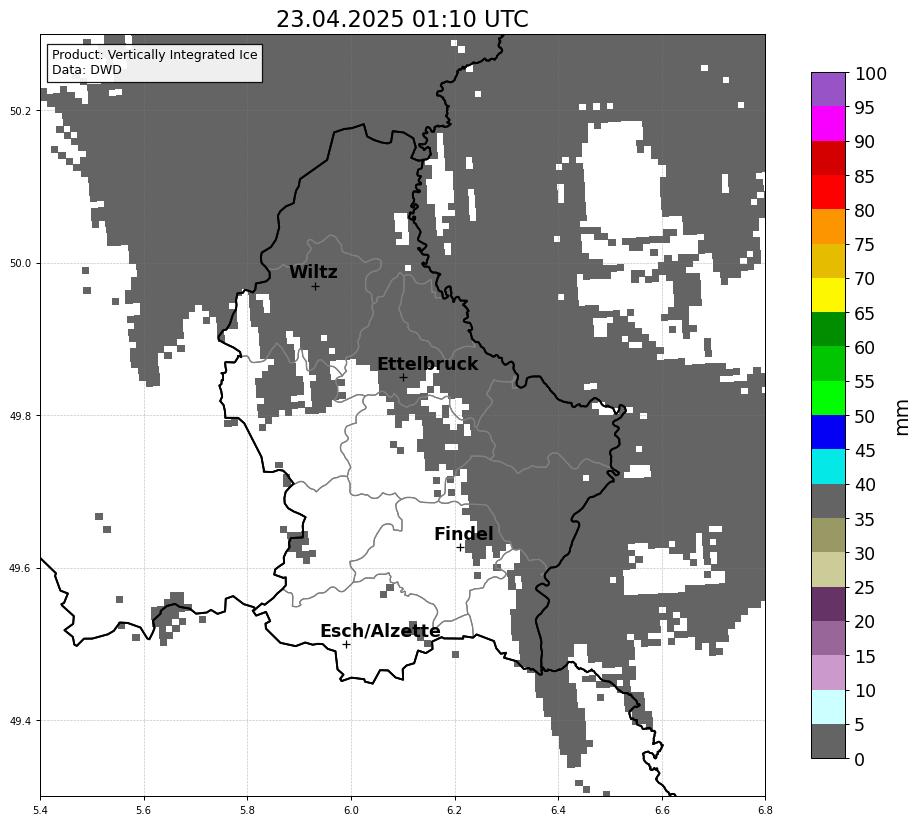Select the Esch/Alzette station label
The width and height of the screenshot is (920, 824).
tap(380, 631)
